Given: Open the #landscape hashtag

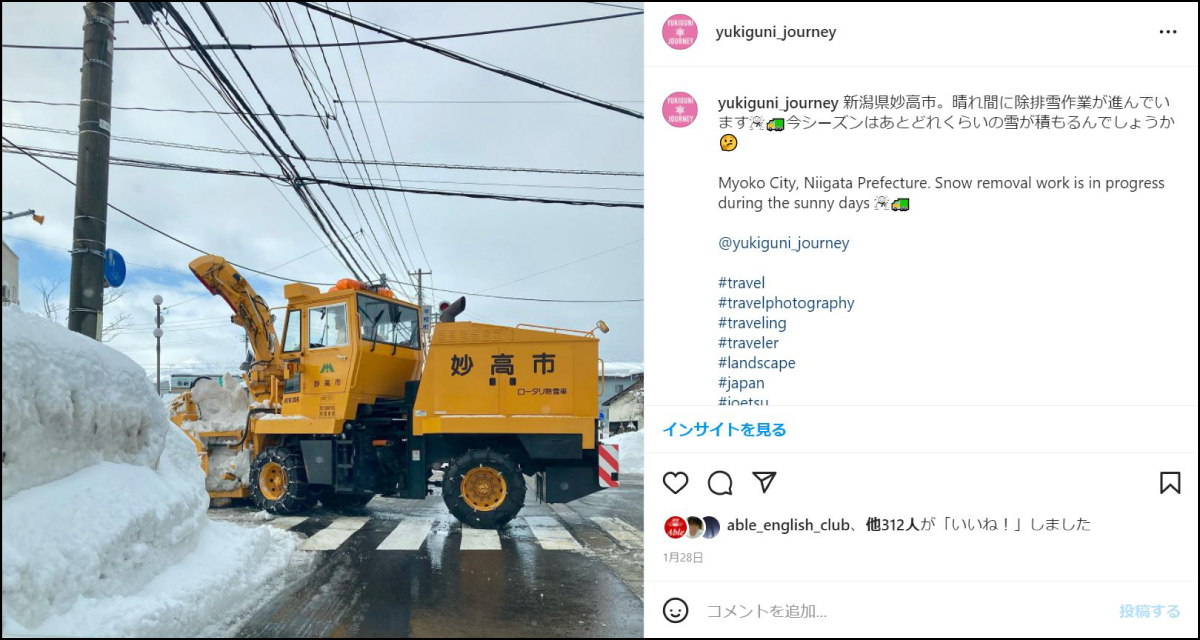Looking at the screenshot, I should pos(757,363).
